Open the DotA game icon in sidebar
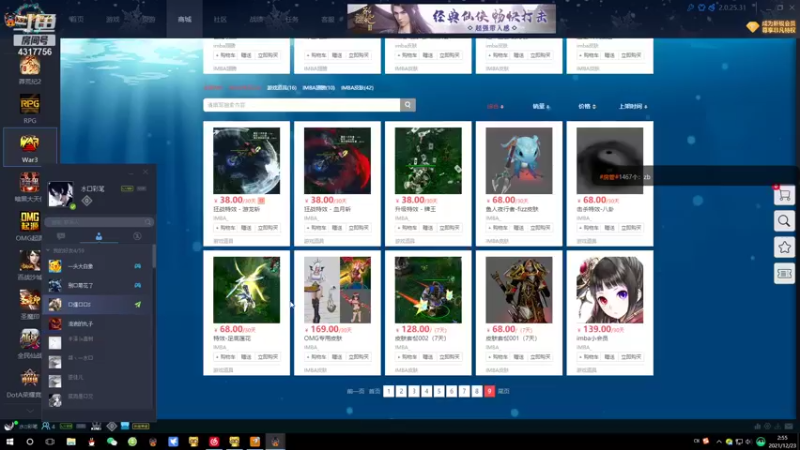This screenshot has height=450, width=800. point(30,379)
